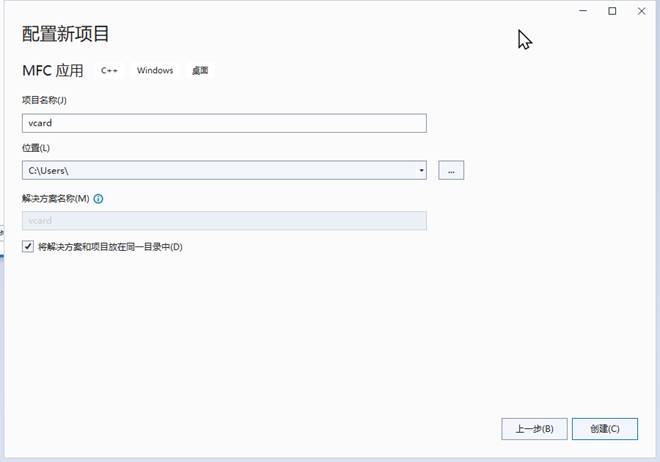
Task: Click into the 项目名称 field containing vcard
Action: click(x=224, y=123)
